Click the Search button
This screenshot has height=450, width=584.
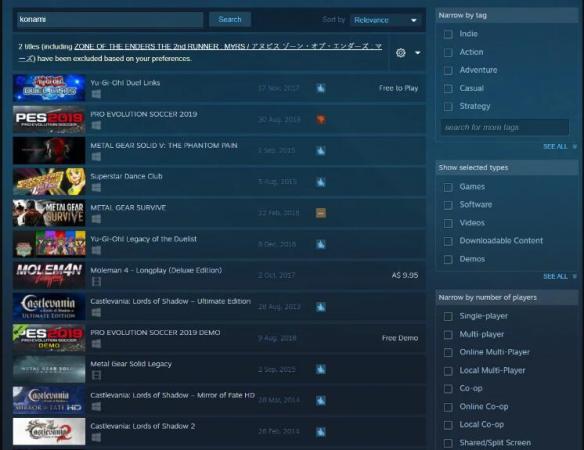pyautogui.click(x=230, y=19)
